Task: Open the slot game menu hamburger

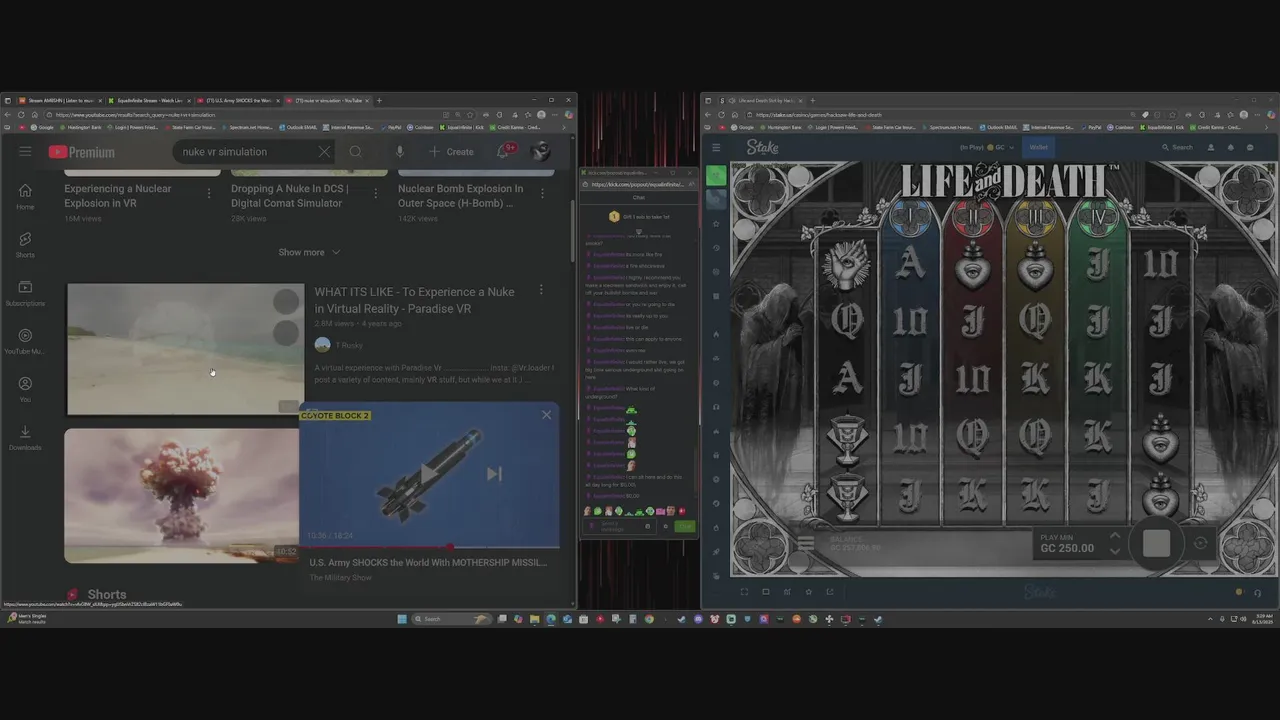Action: pyautogui.click(x=806, y=544)
